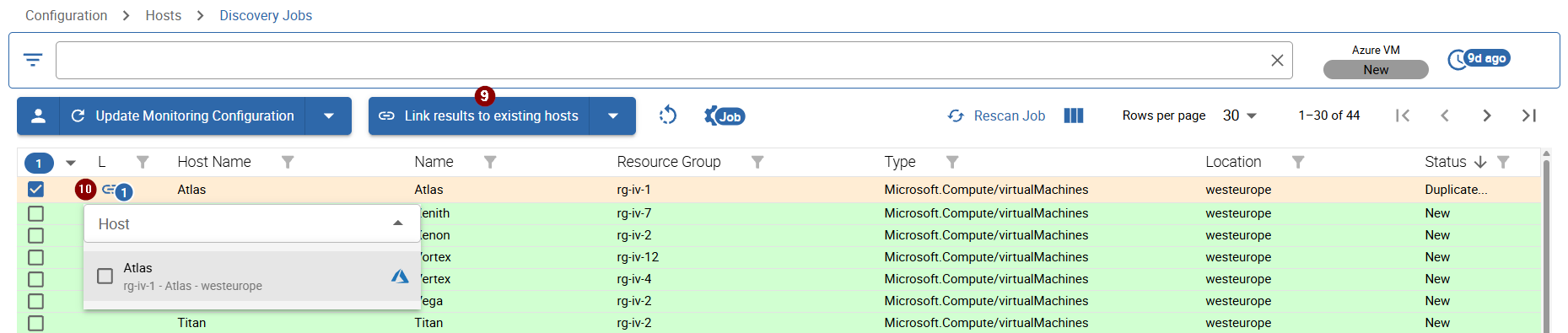The width and height of the screenshot is (1568, 333).
Task: Filter the Host Name column
Action: click(x=288, y=162)
